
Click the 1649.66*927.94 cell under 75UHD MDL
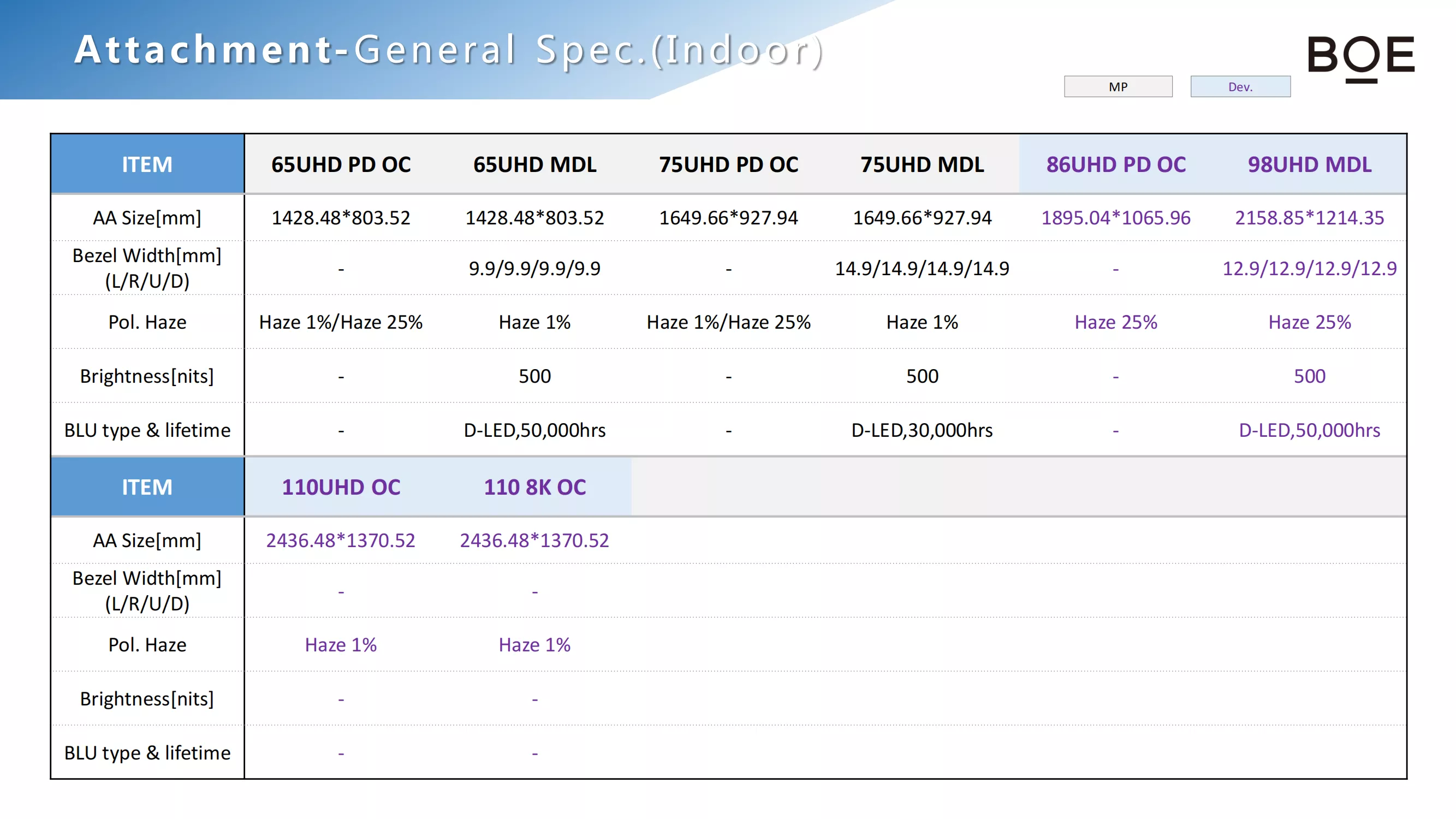pyautogui.click(x=922, y=218)
